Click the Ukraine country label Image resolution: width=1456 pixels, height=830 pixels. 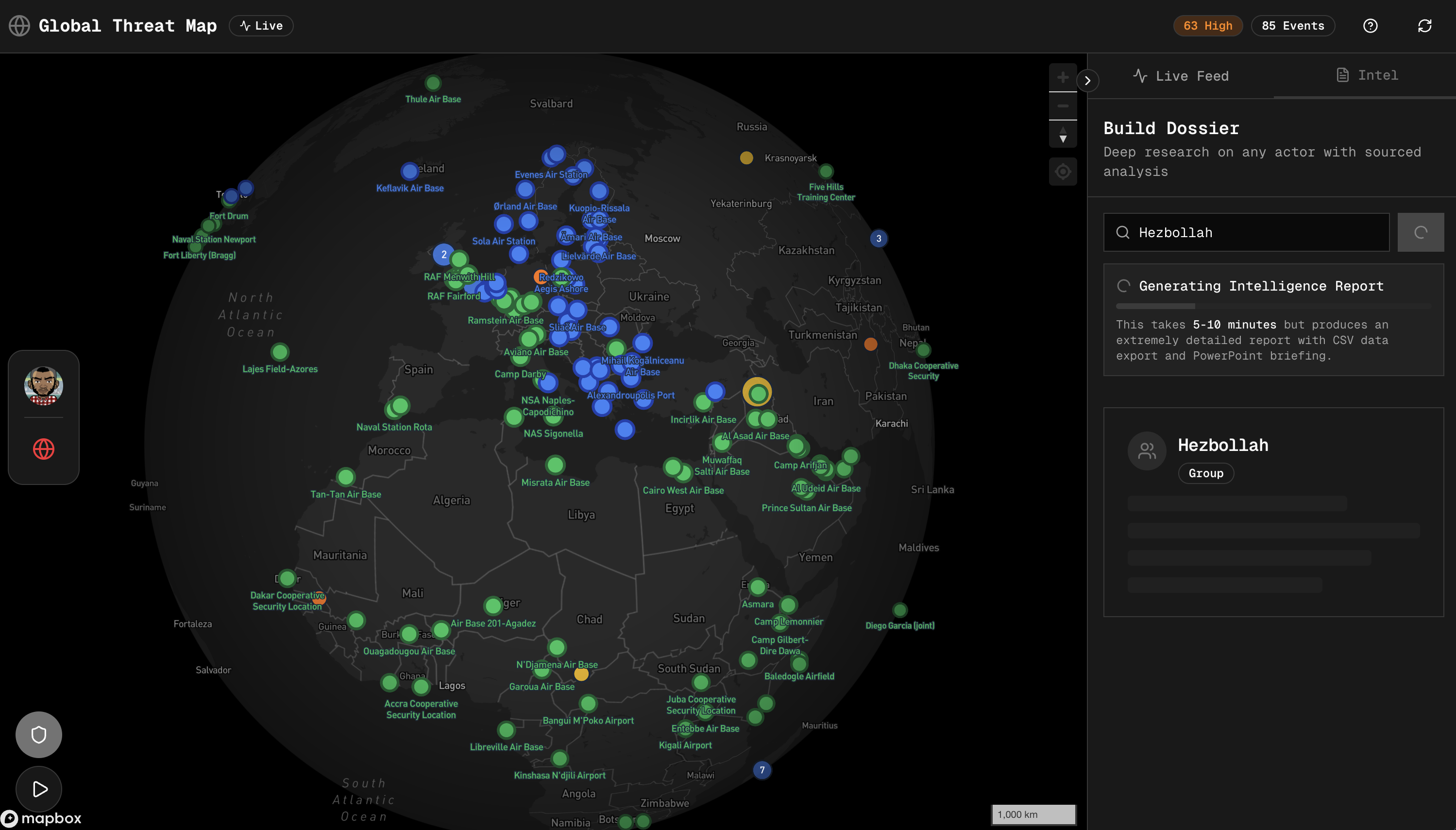pos(649,296)
